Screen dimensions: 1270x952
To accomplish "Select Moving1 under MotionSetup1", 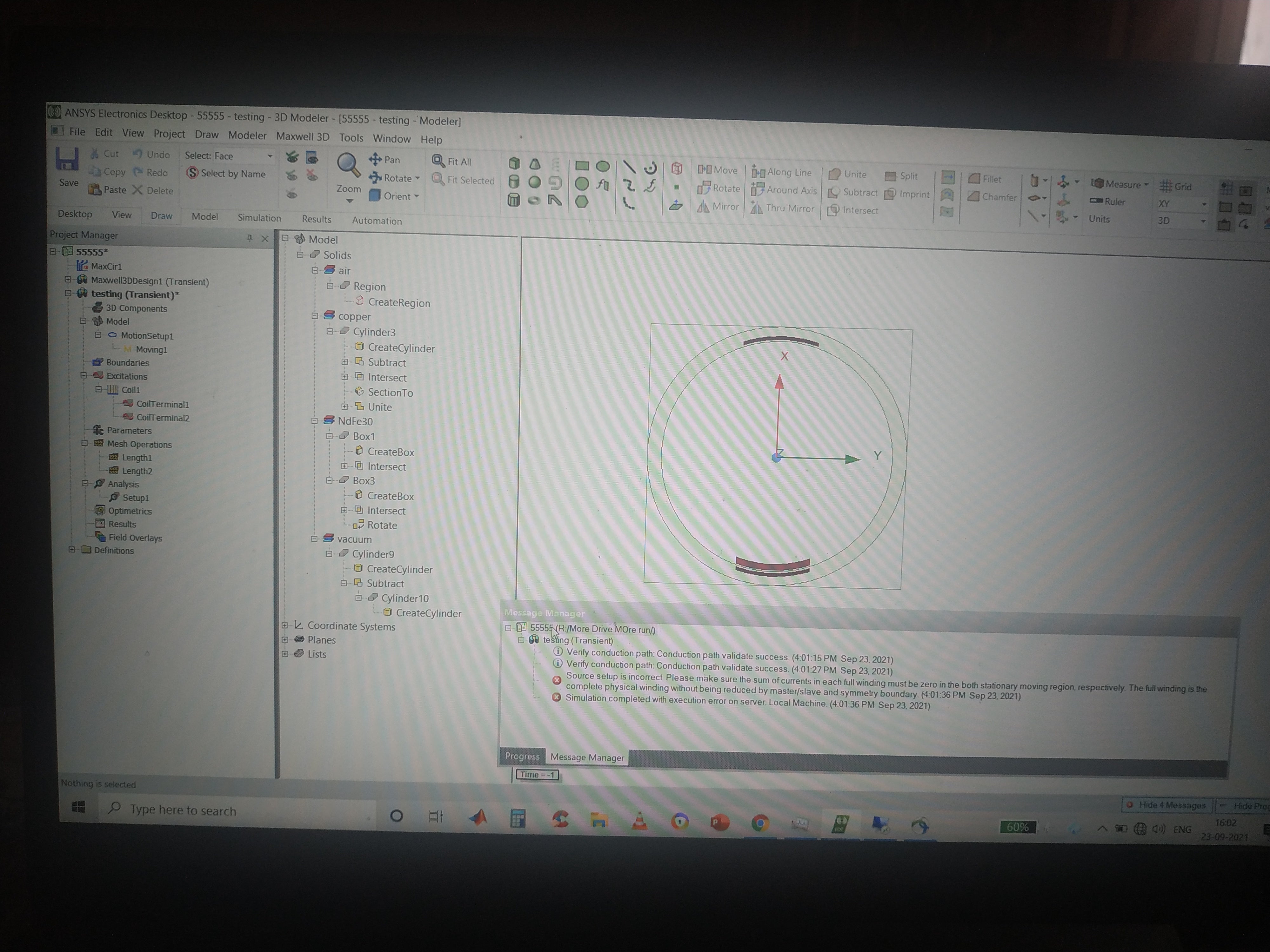I will pos(151,349).
